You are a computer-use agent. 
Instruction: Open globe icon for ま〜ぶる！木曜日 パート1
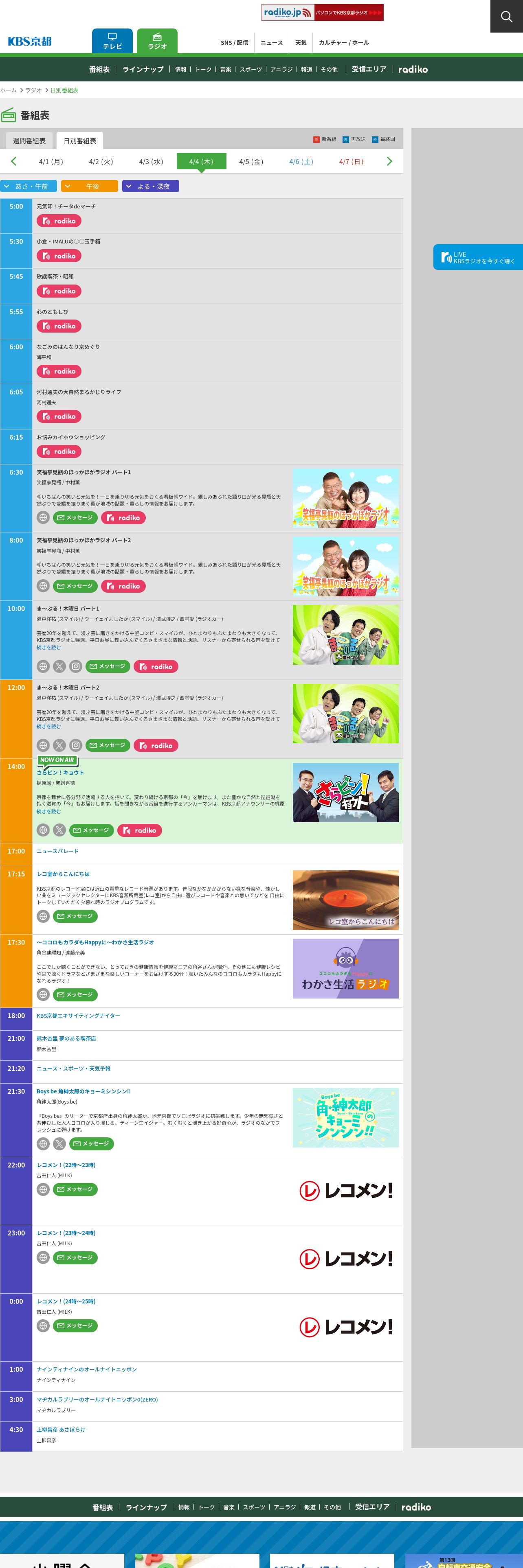(x=43, y=666)
